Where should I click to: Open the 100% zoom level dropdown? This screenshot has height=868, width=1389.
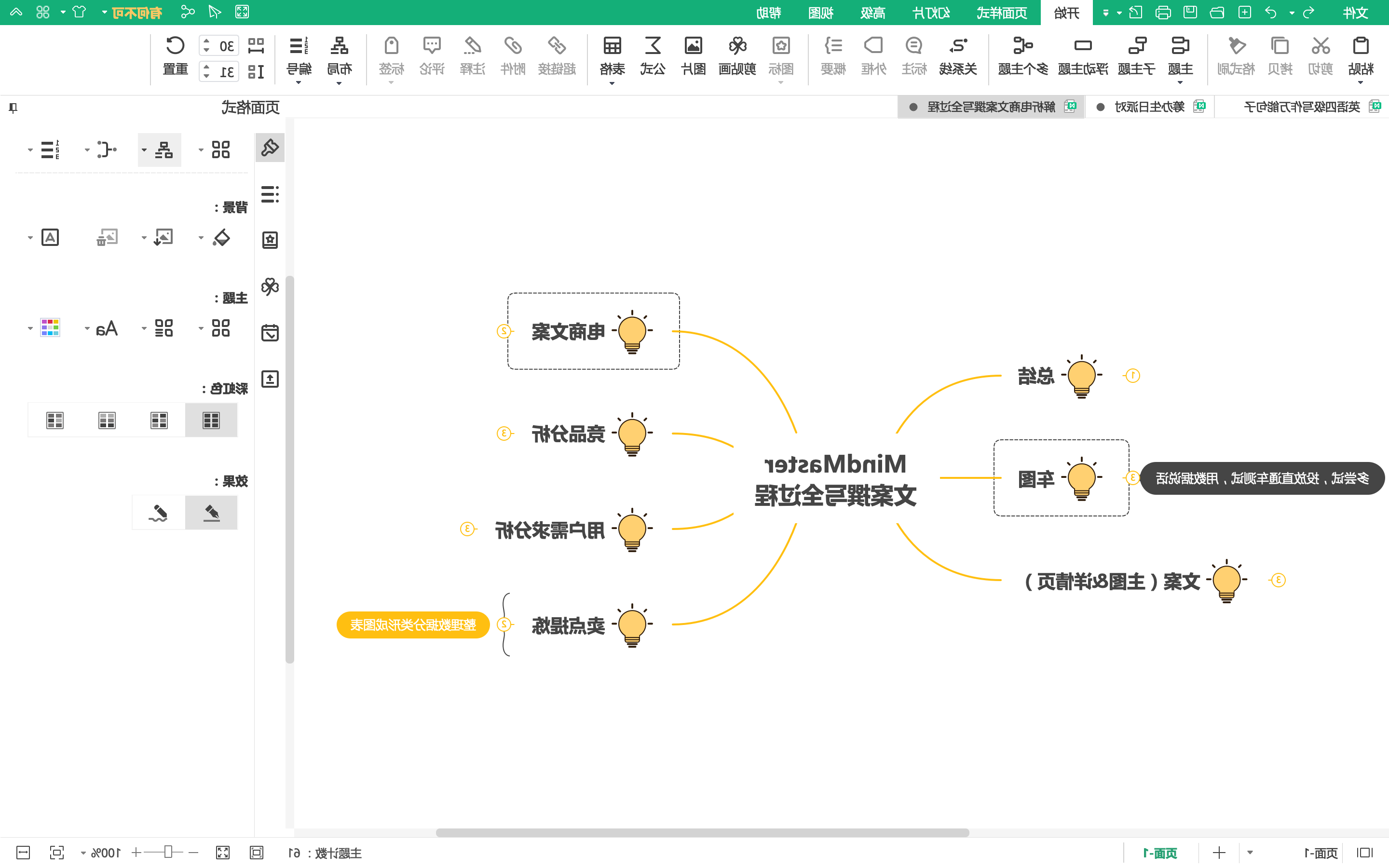[x=84, y=853]
